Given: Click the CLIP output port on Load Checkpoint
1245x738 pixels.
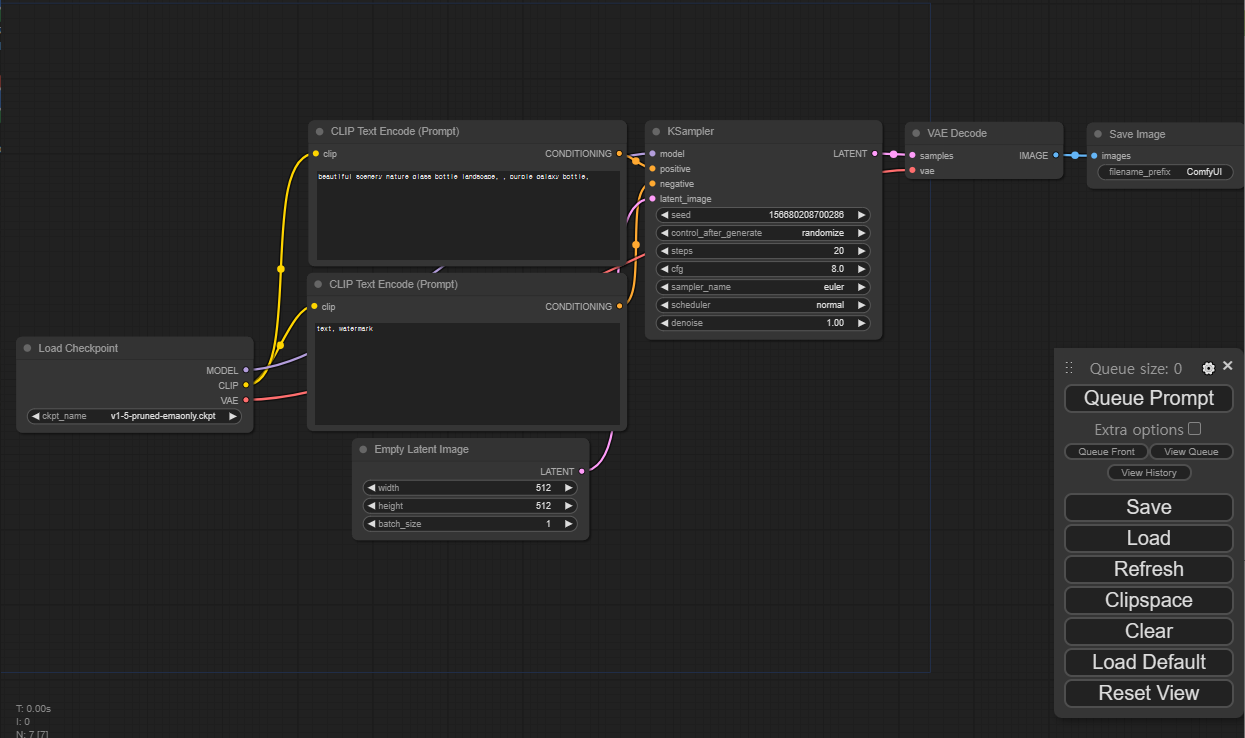Looking at the screenshot, I should coord(246,385).
